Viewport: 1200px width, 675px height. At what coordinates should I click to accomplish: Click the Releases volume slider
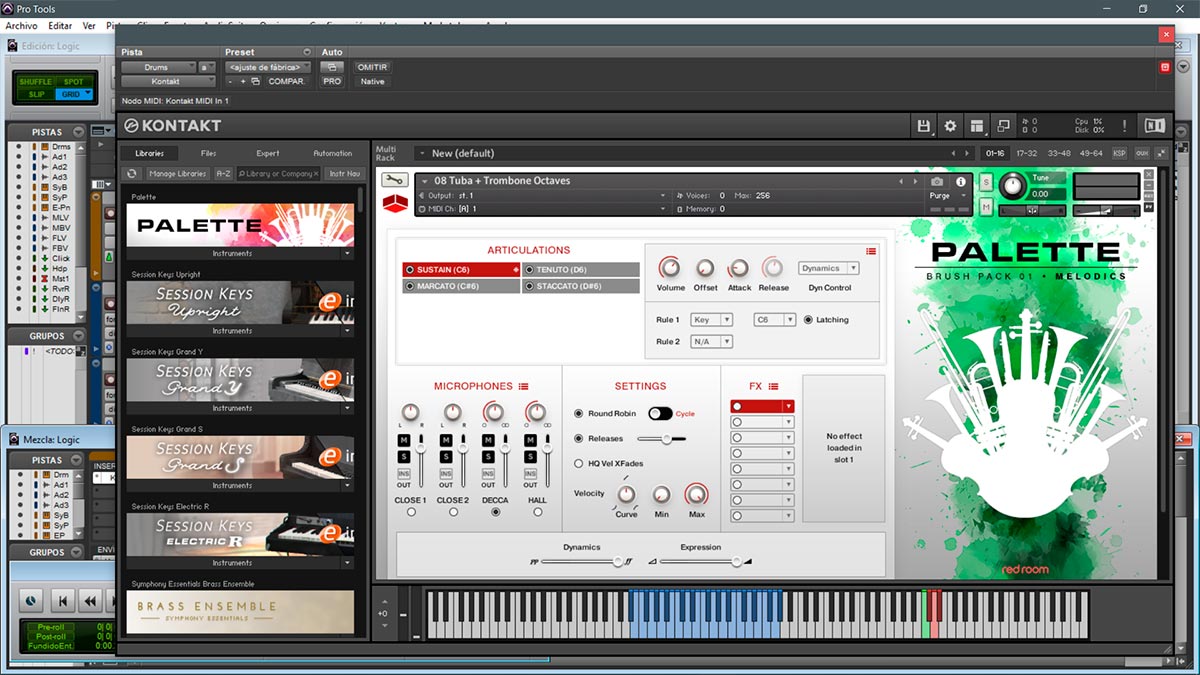pyautogui.click(x=661, y=438)
